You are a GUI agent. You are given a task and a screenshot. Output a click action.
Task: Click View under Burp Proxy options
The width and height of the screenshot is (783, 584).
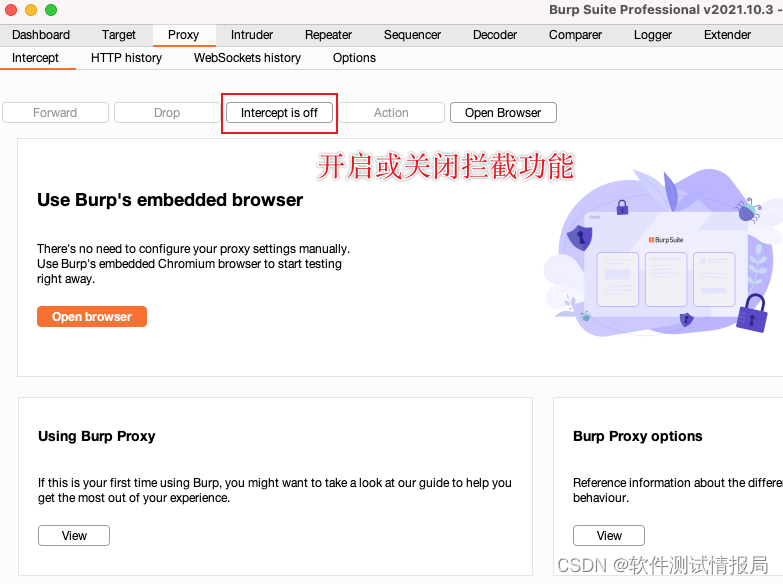(x=609, y=536)
